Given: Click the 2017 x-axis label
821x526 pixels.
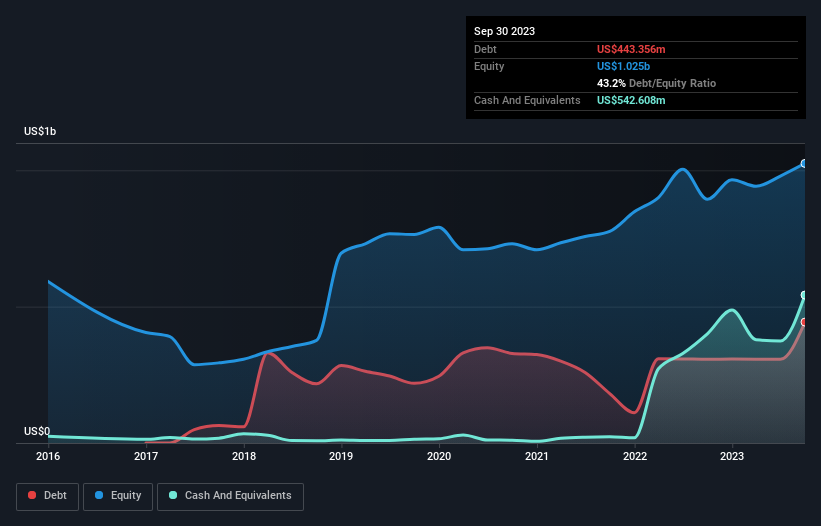Looking at the screenshot, I should point(146,456).
